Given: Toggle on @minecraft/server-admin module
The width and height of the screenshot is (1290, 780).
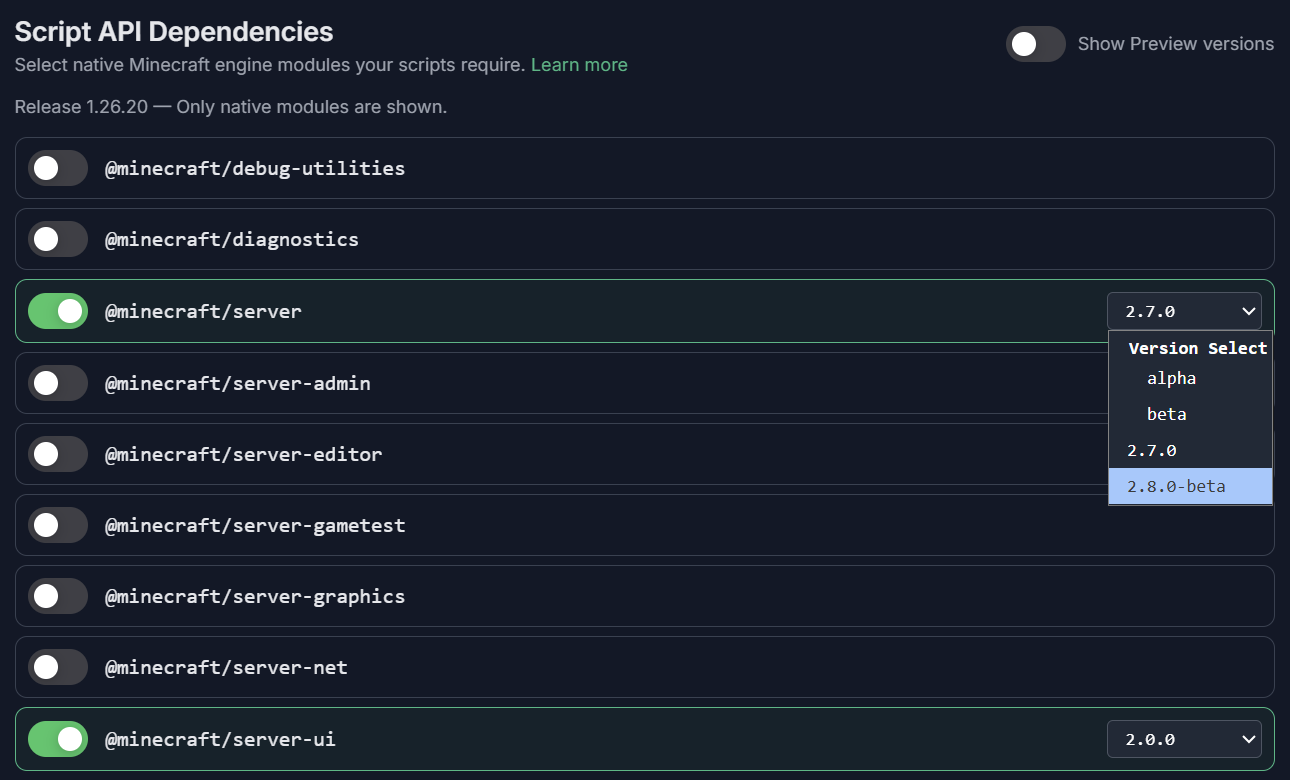Looking at the screenshot, I should pyautogui.click(x=58, y=383).
